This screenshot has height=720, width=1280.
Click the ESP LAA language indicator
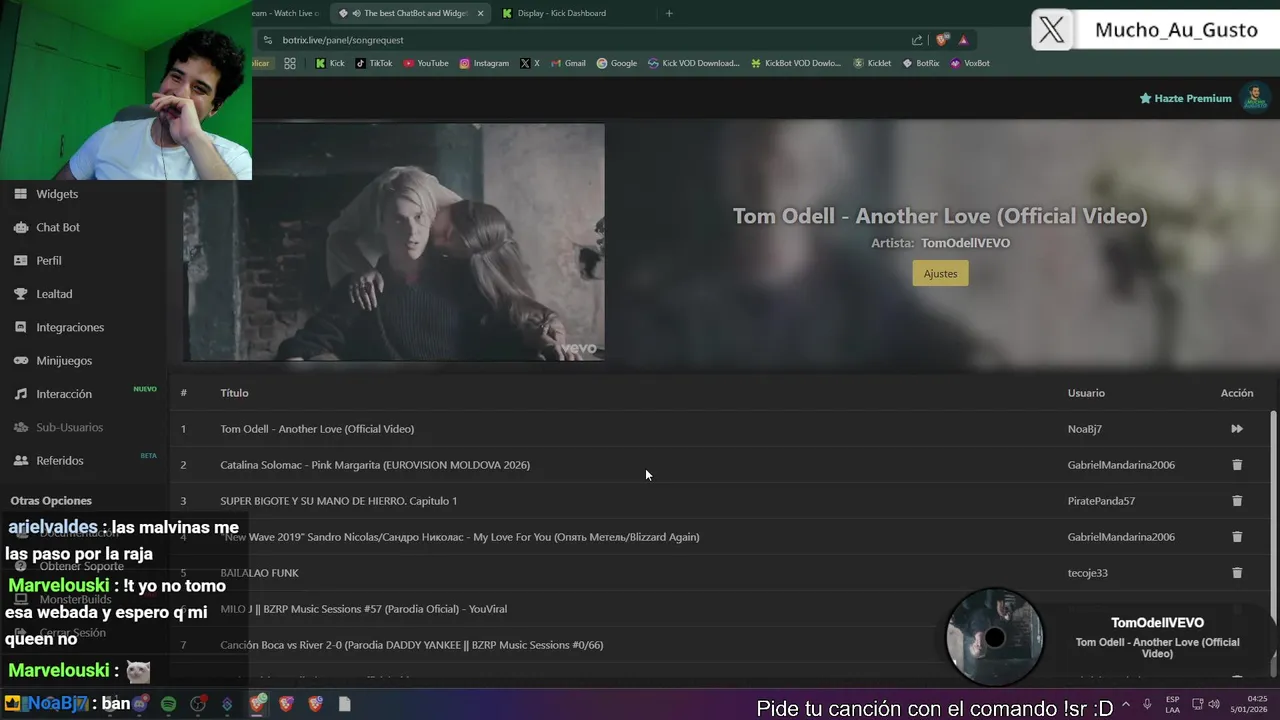[x=1172, y=704]
